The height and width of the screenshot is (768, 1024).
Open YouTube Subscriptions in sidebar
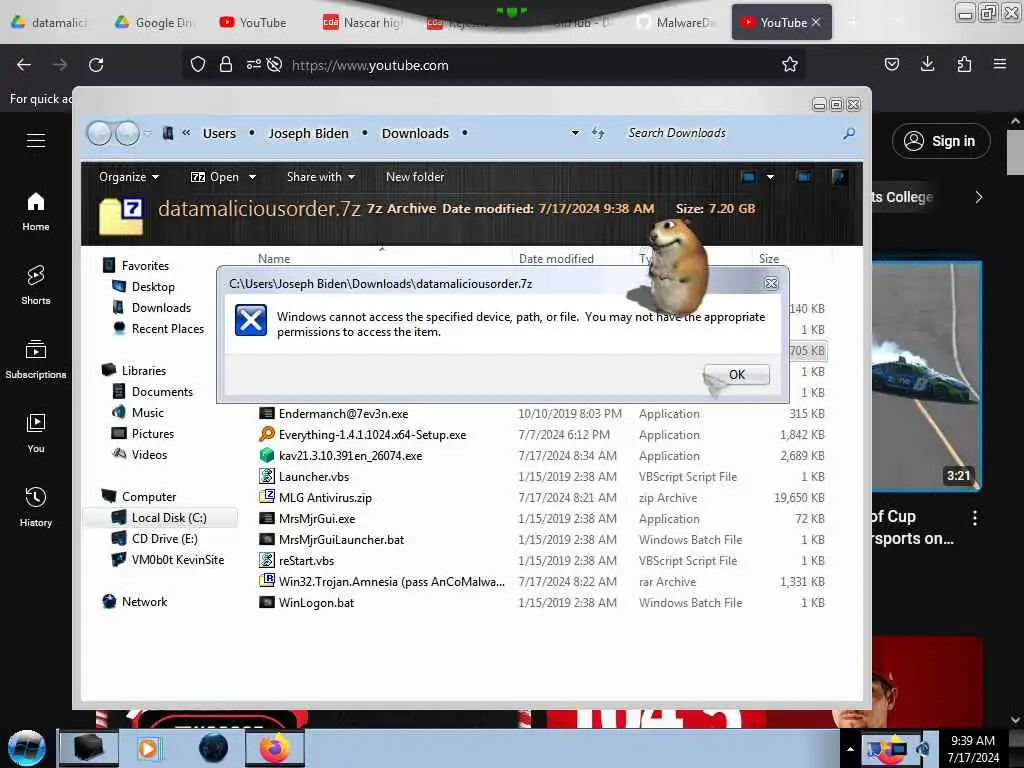pyautogui.click(x=36, y=359)
